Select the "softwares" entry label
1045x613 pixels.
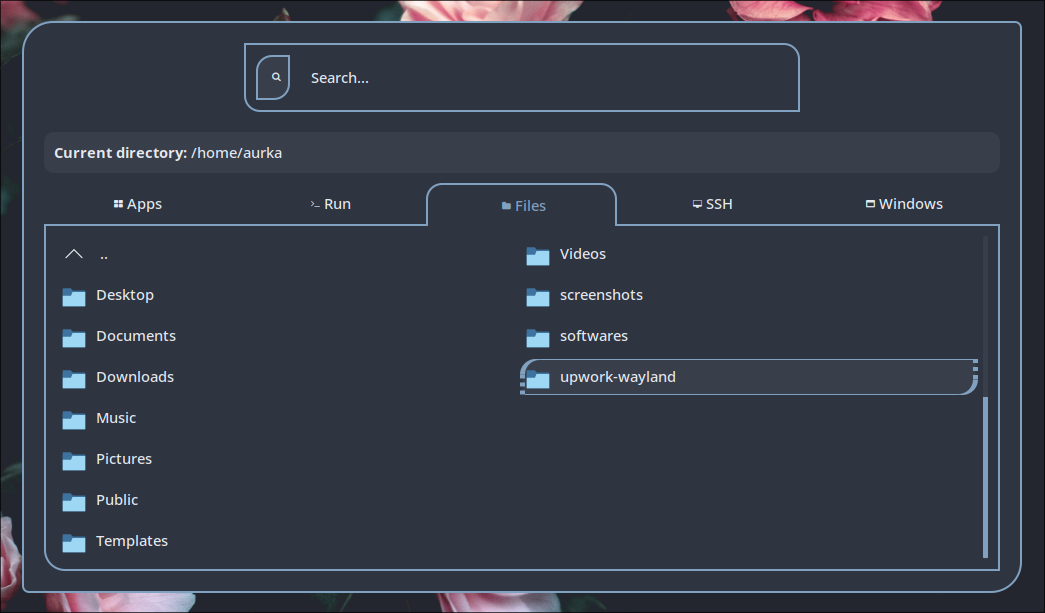(x=594, y=336)
